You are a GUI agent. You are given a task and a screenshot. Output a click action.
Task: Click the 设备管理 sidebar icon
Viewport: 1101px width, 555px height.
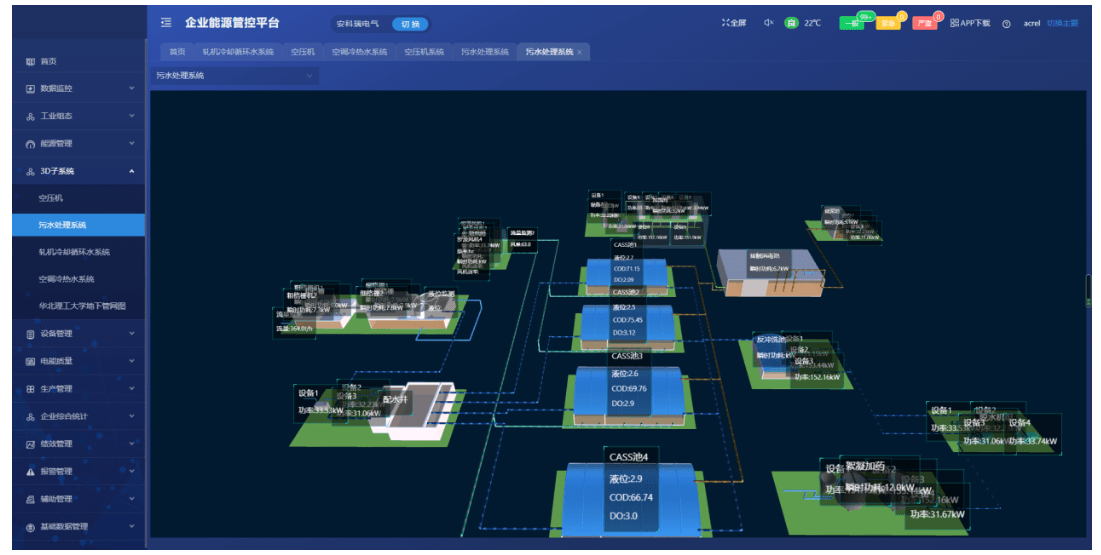point(30,334)
